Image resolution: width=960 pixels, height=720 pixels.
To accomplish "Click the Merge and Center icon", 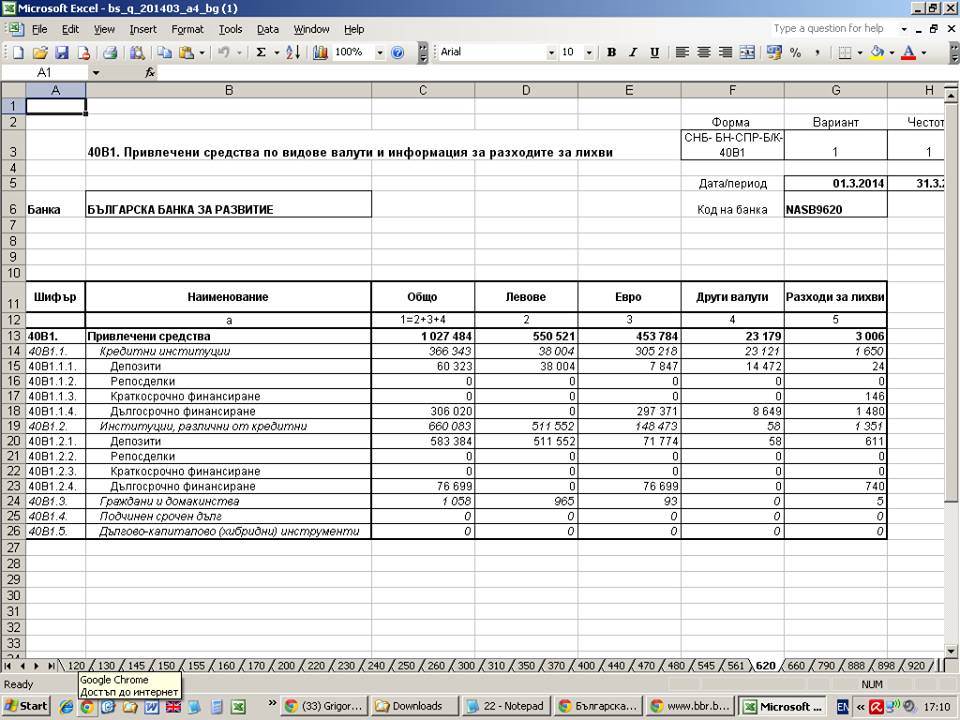I will point(746,52).
